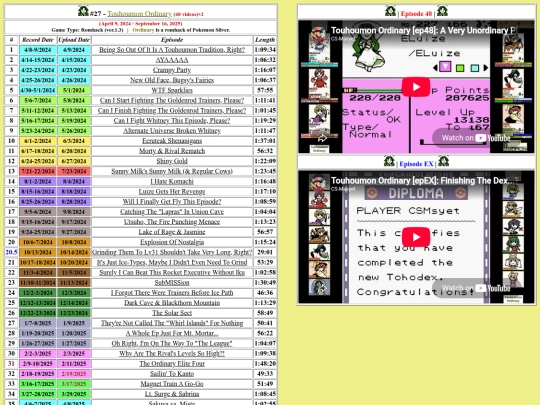Open 'Alternate Universe Broken Whitney' episode
The height and width of the screenshot is (405, 540).
(x=172, y=131)
